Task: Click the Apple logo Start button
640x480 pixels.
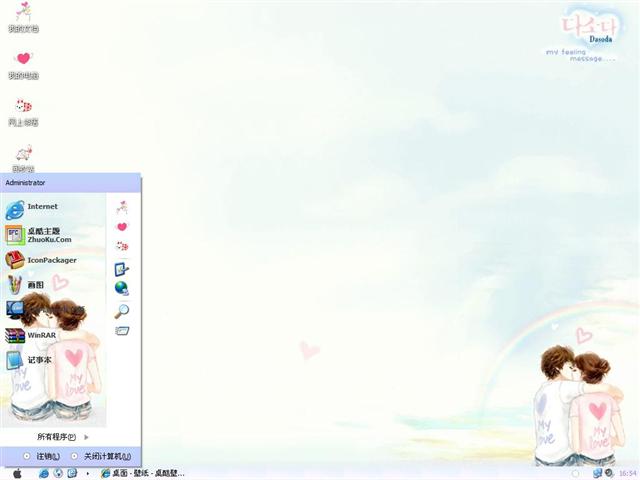Action: 17,473
